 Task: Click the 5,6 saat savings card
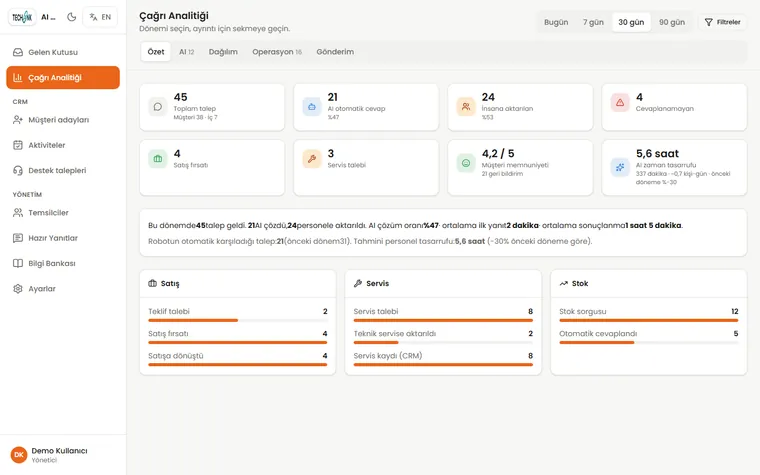(674, 167)
